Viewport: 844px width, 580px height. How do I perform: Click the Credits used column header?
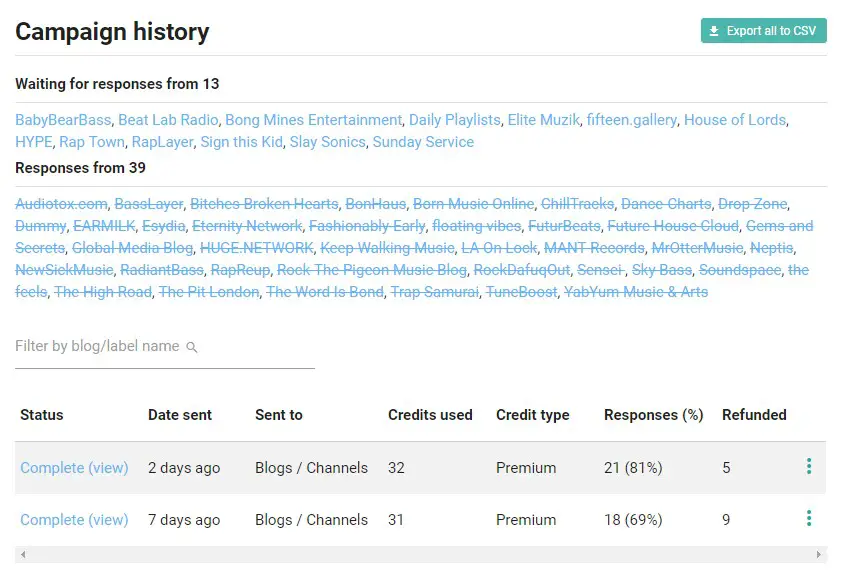point(430,415)
